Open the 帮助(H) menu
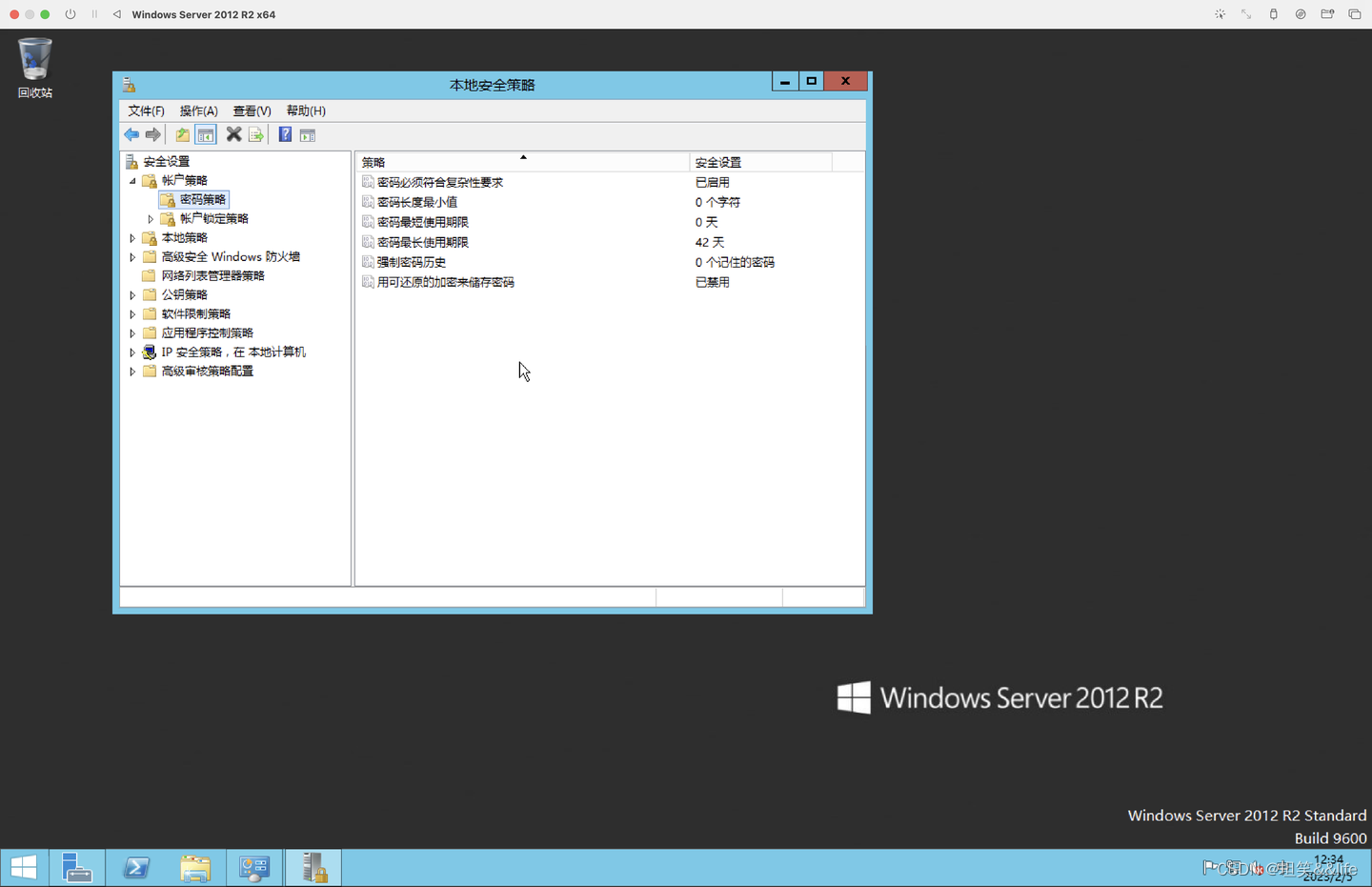The height and width of the screenshot is (887, 1372). 306,111
